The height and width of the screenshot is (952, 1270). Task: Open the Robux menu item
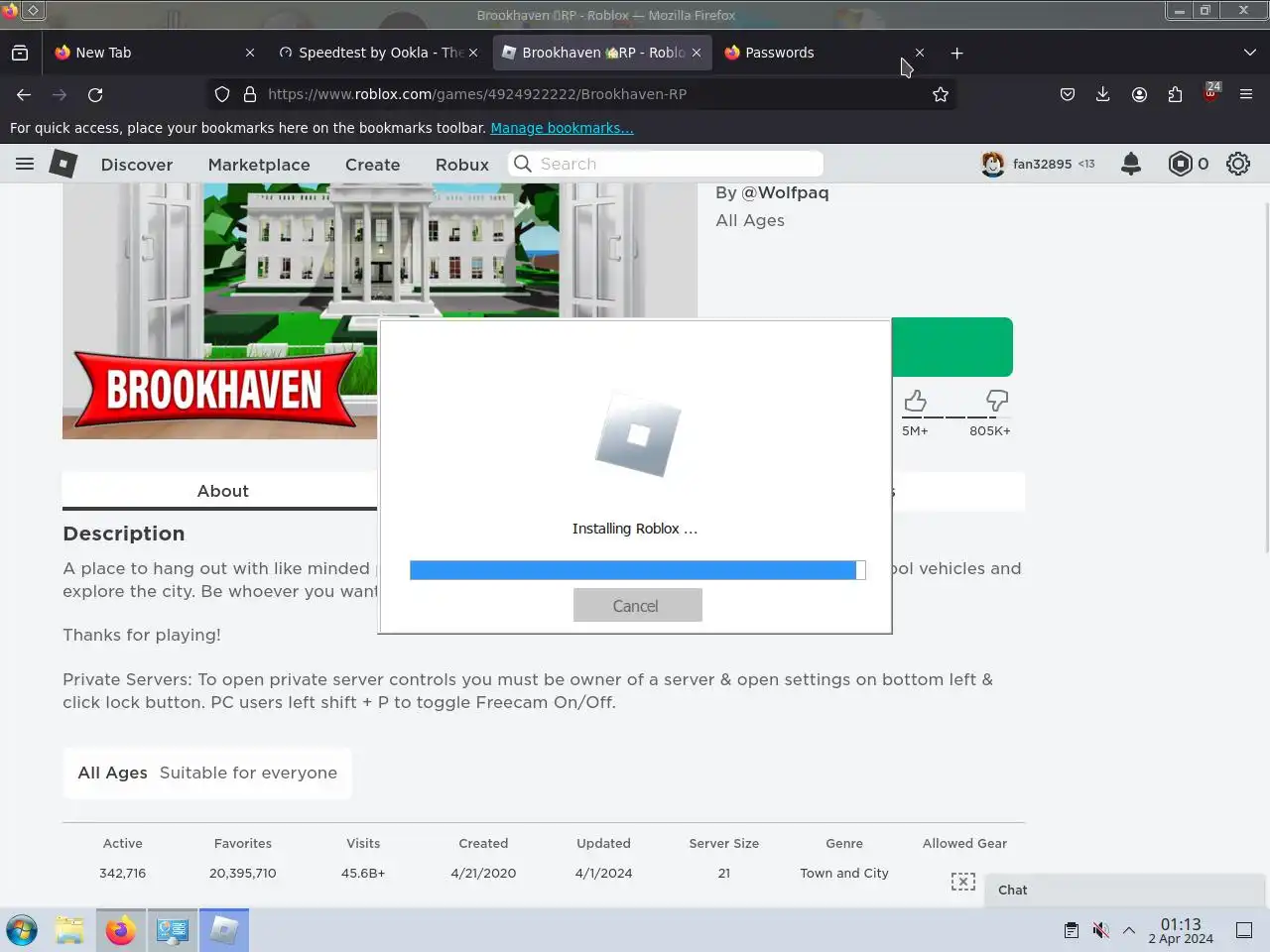coord(462,165)
